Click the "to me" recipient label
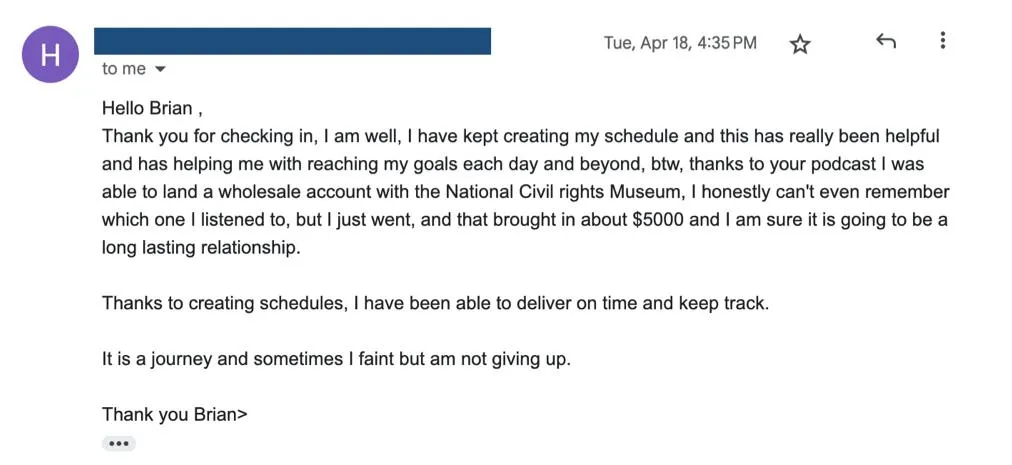 123,69
